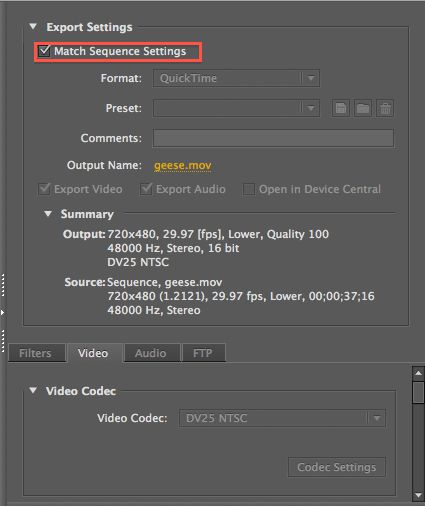Collapse the Summary section
This screenshot has width=425, height=506.
[48, 213]
